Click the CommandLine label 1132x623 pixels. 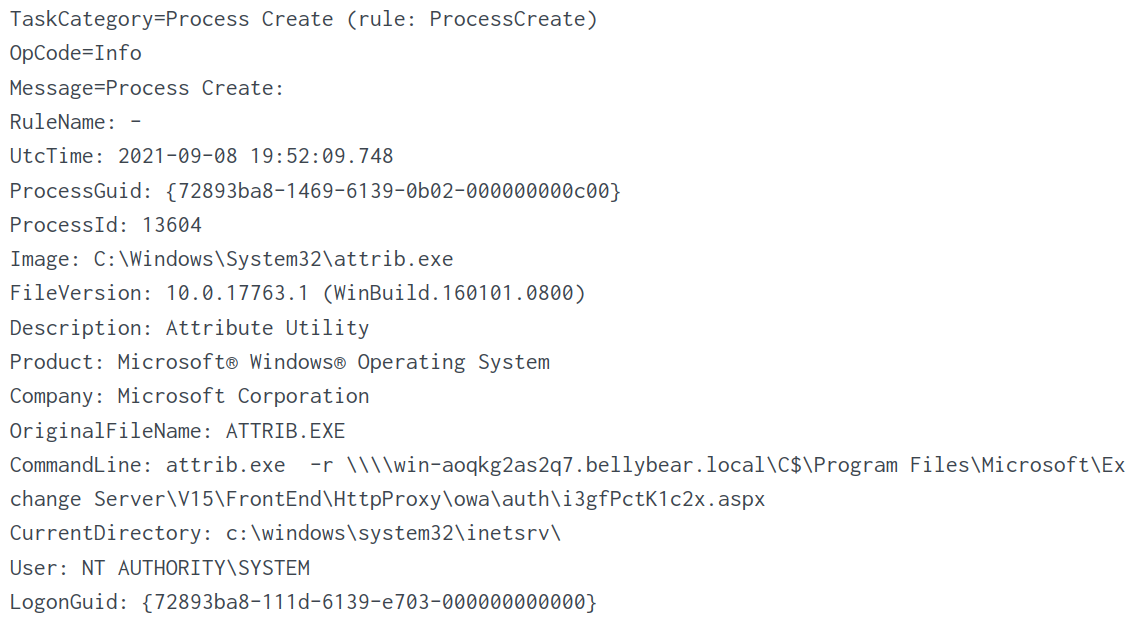(x=82, y=465)
